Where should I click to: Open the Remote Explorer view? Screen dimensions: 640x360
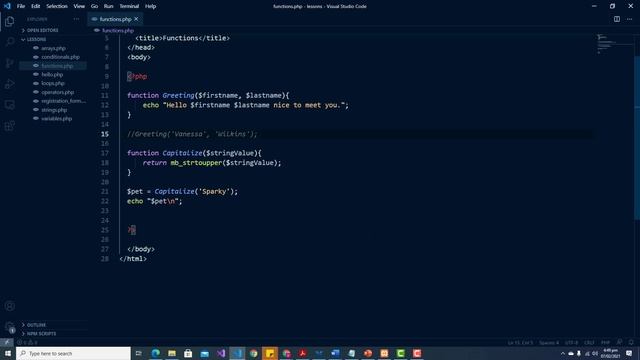[x=9, y=105]
